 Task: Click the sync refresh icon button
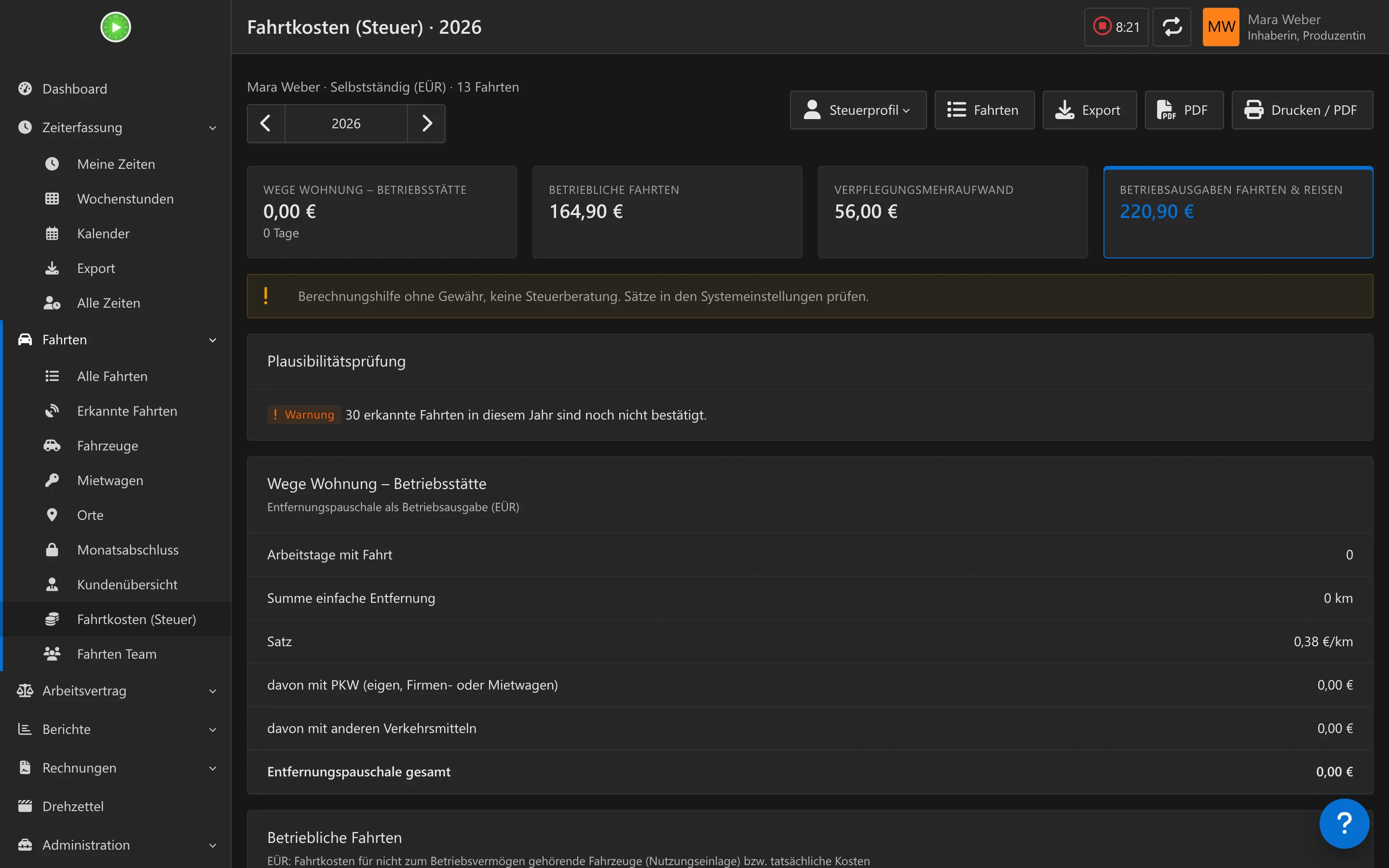point(1171,27)
